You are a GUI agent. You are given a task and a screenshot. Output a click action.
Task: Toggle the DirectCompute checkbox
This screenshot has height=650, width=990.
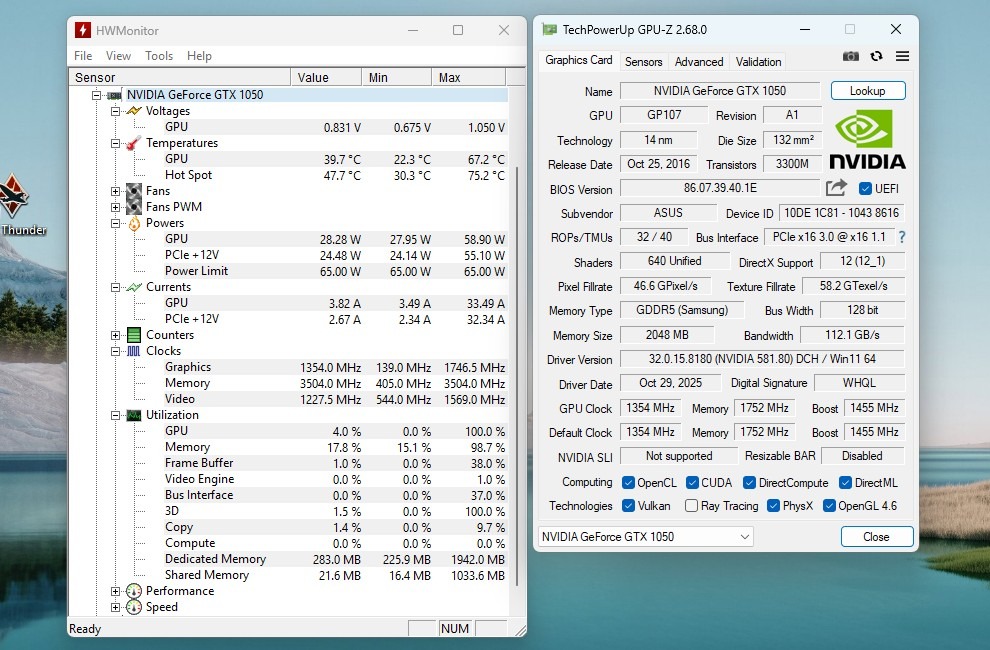(749, 483)
